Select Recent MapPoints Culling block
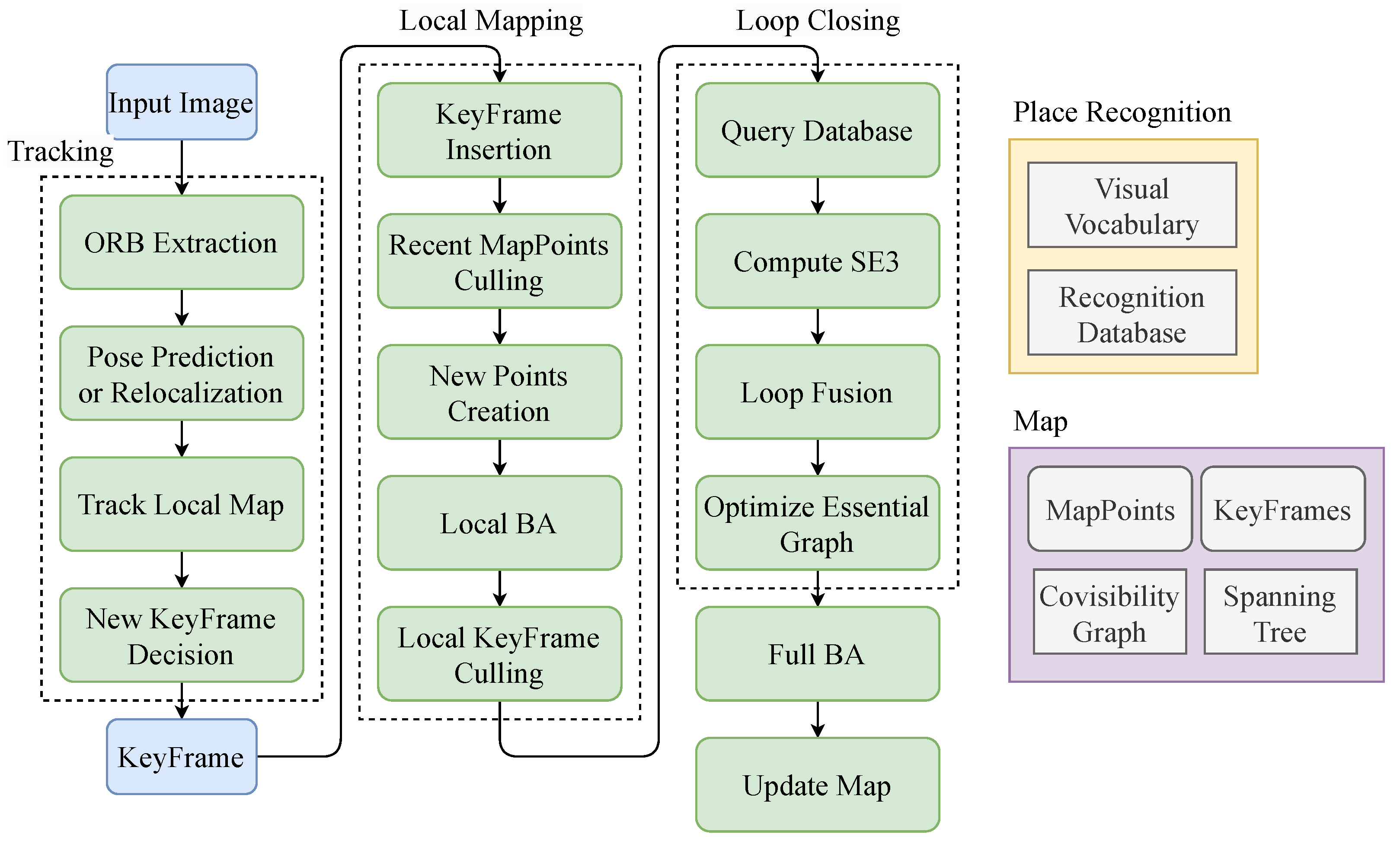 click(499, 261)
